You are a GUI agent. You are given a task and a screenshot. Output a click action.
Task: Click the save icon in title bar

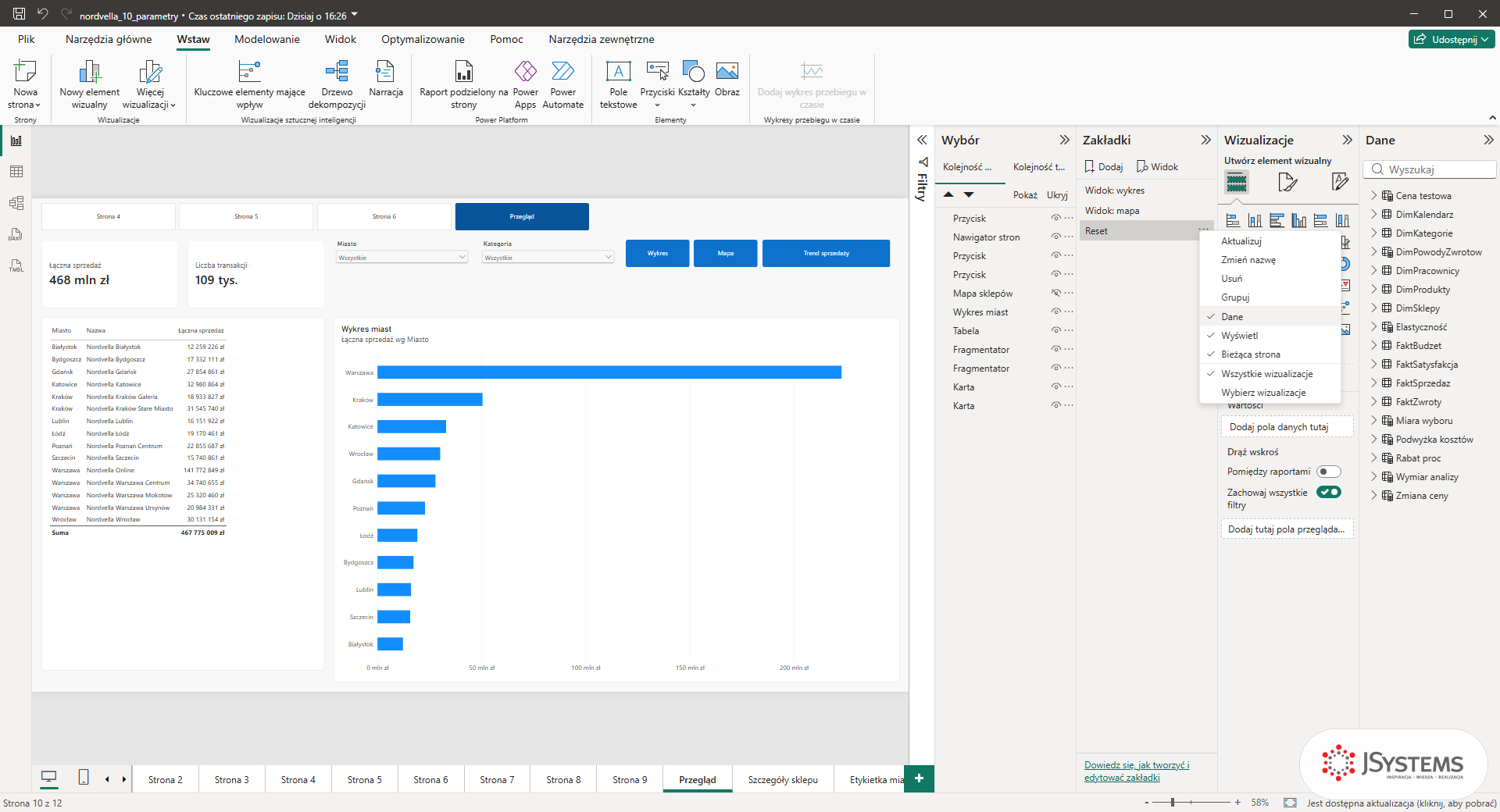point(20,13)
